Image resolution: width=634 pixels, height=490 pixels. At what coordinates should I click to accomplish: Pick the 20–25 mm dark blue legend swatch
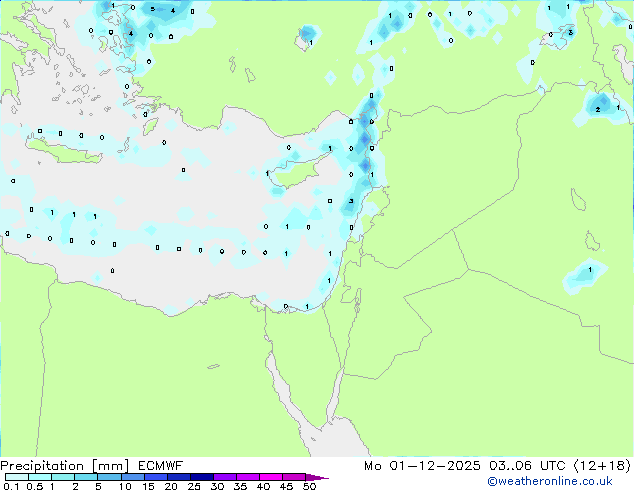pos(178,477)
